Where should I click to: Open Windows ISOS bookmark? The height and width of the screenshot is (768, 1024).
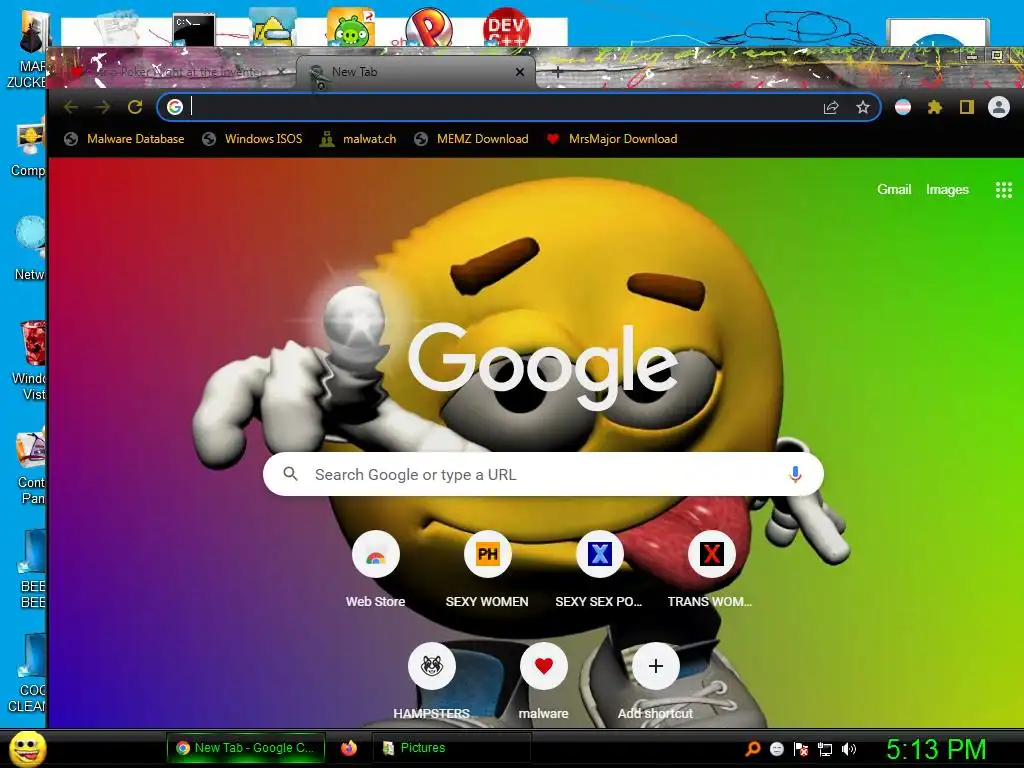[x=252, y=138]
